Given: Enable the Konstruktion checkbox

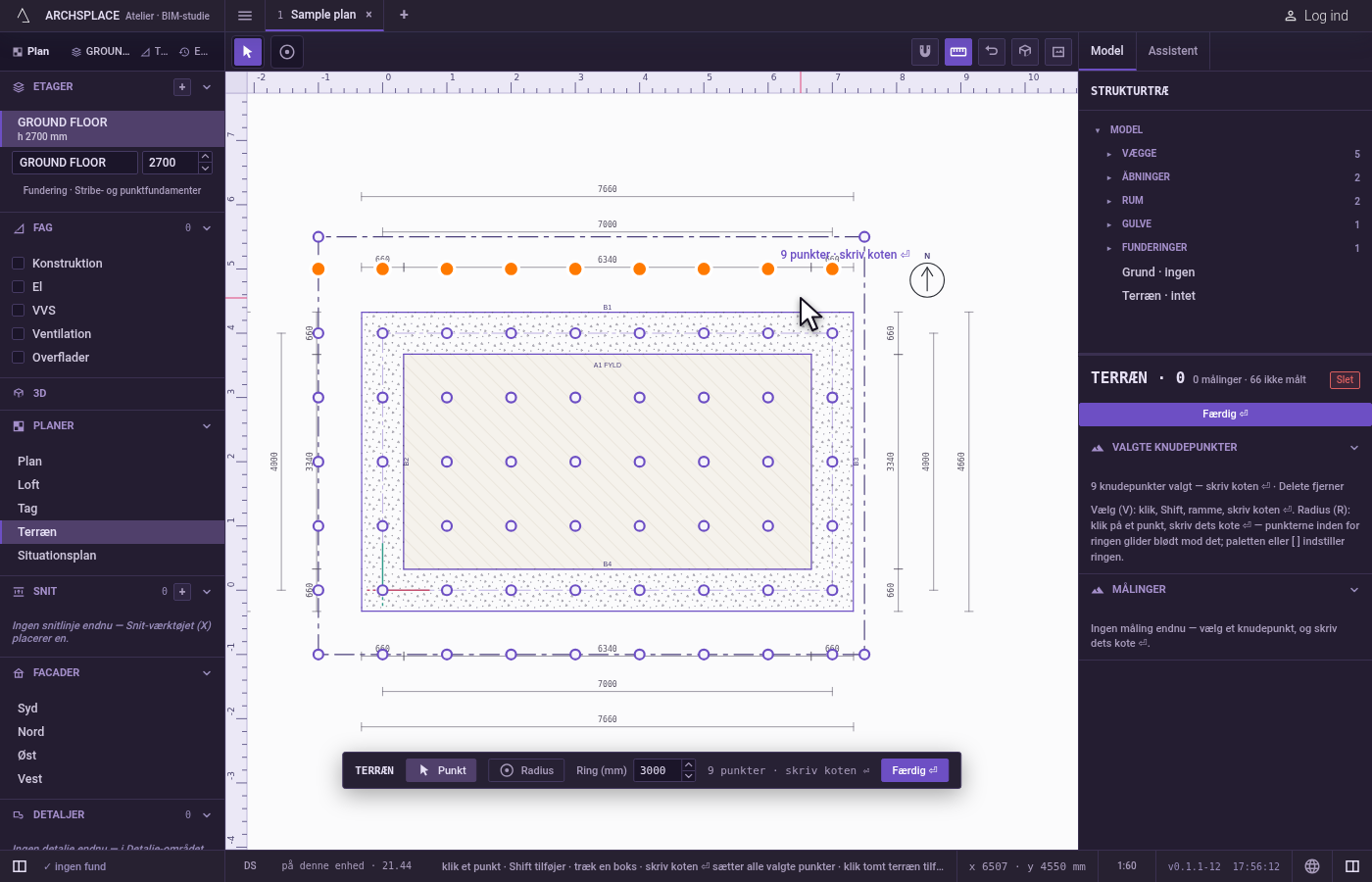Looking at the screenshot, I should [18, 264].
